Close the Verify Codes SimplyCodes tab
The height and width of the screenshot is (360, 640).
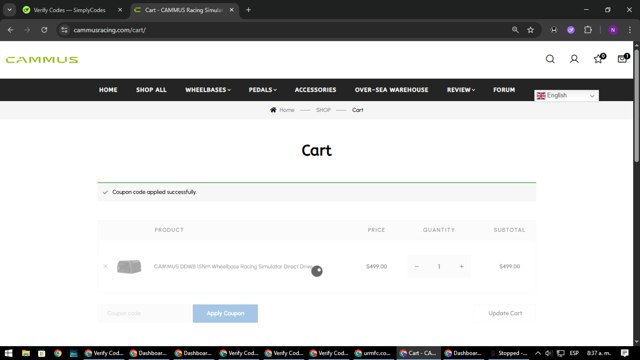click(x=120, y=10)
